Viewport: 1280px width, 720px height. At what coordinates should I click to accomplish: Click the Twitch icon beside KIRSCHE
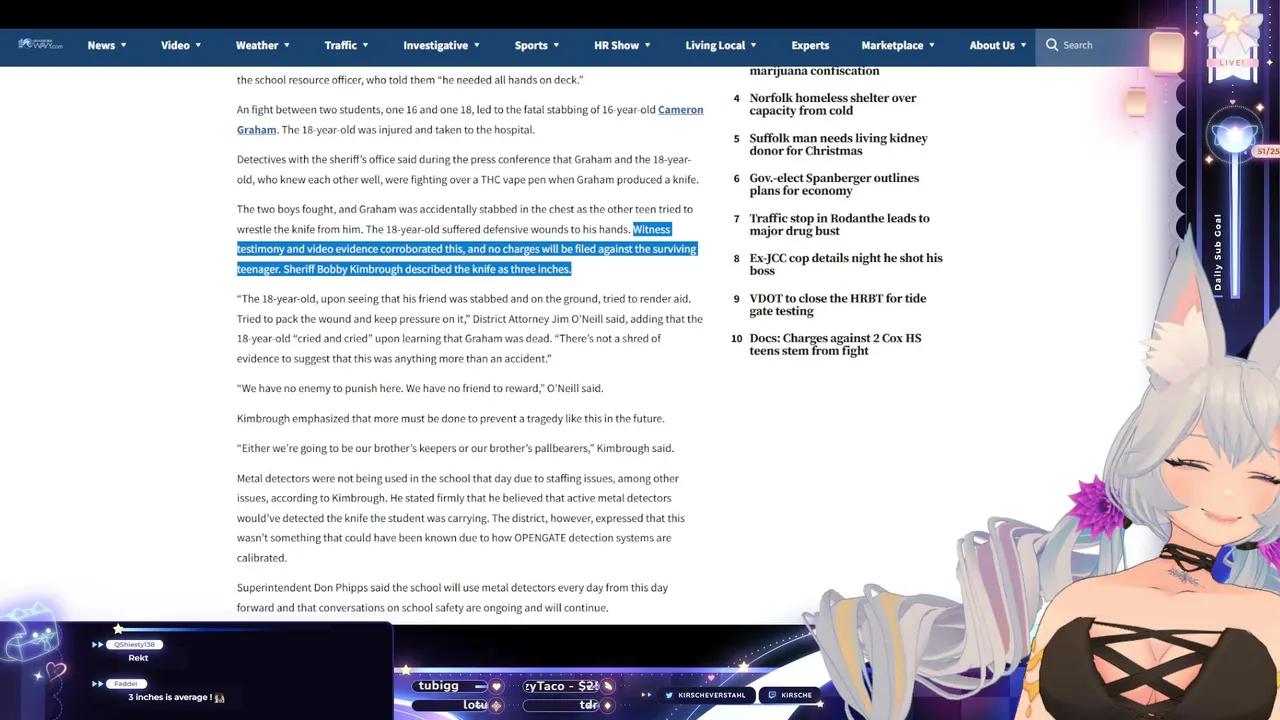pos(772,695)
